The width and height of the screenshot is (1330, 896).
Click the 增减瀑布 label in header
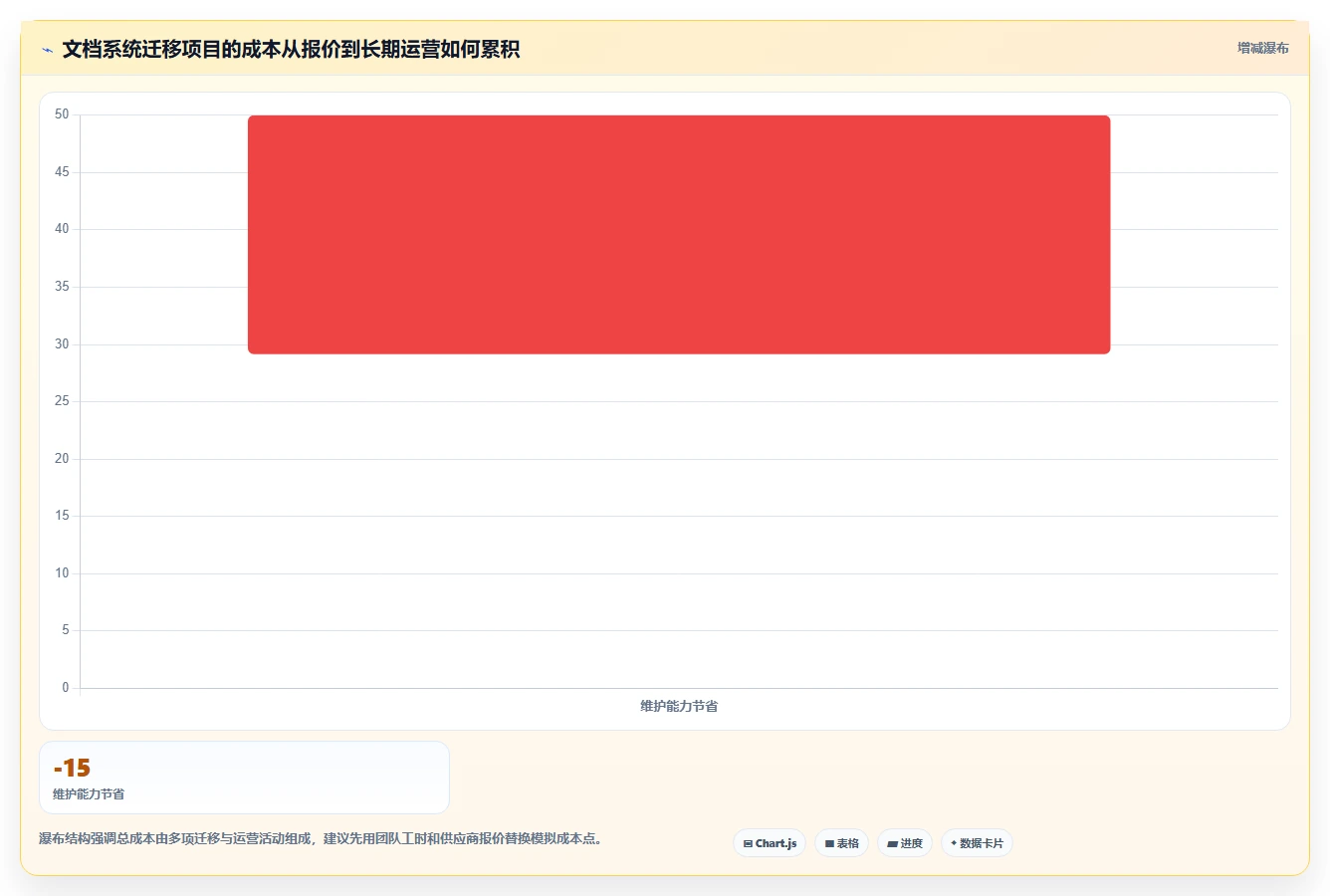click(1262, 48)
